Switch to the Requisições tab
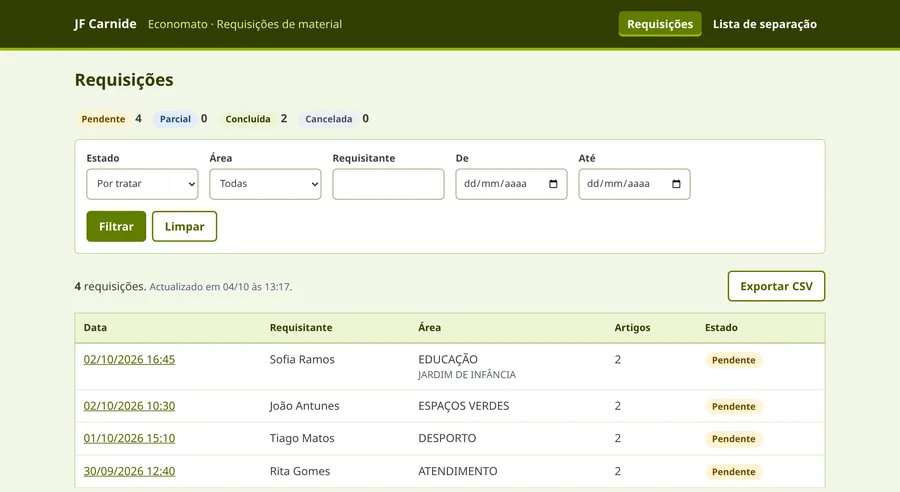 [660, 24]
